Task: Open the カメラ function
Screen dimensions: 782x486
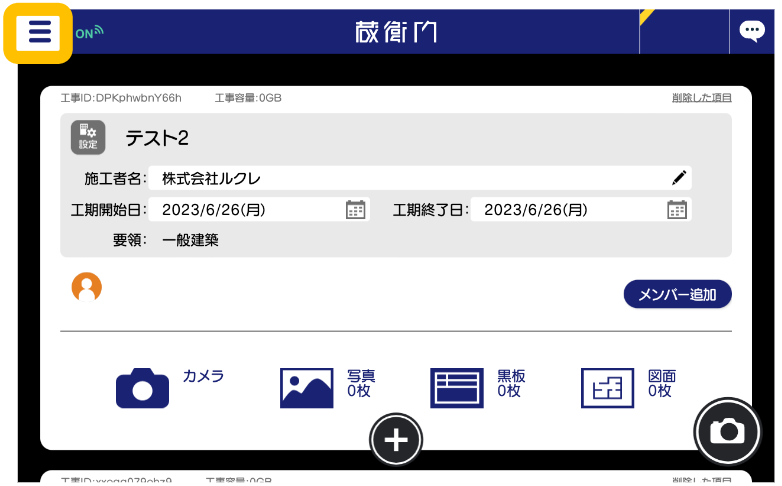Action: (170, 388)
